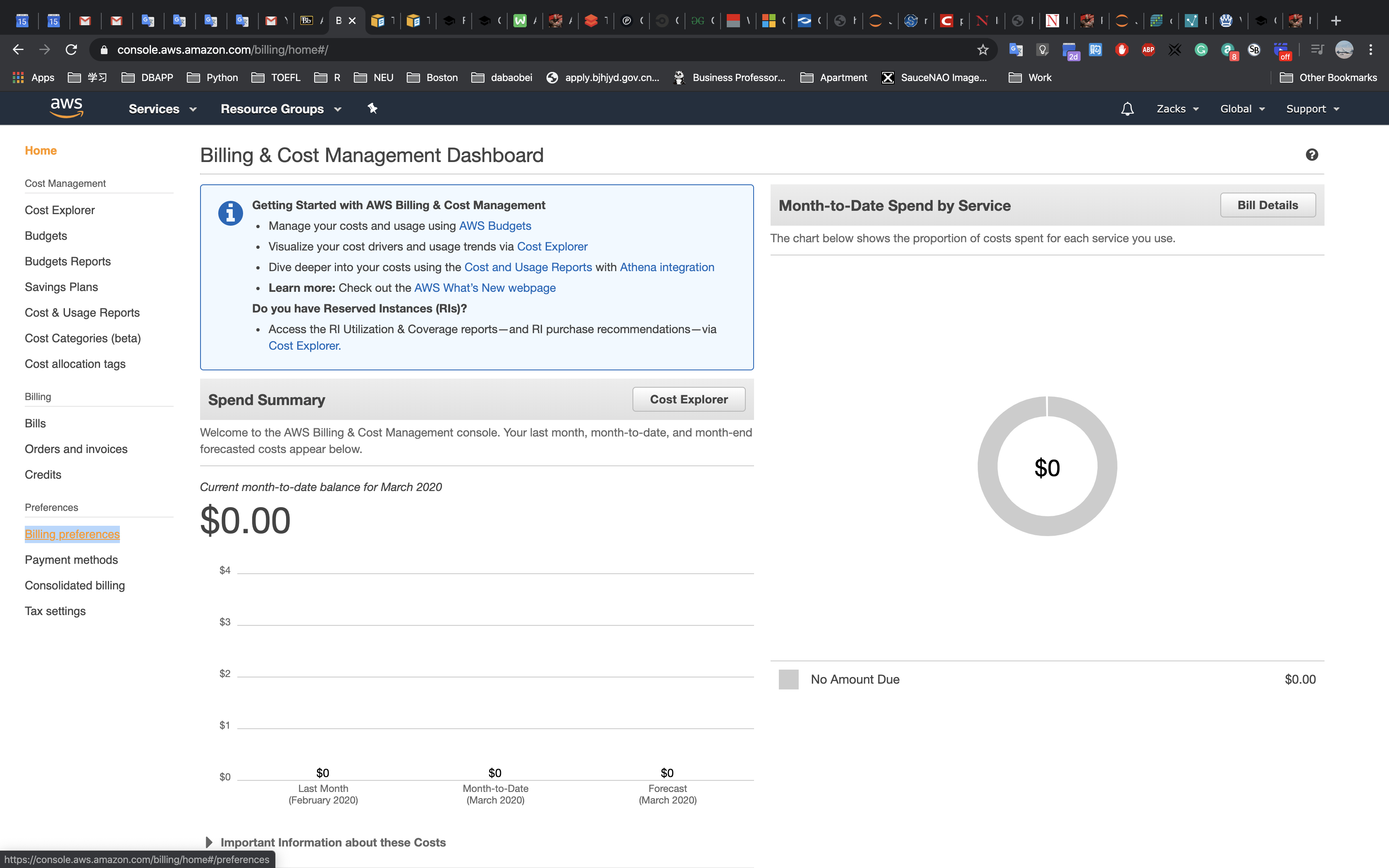The height and width of the screenshot is (868, 1389).
Task: Reload the page with refresh icon
Action: pos(71,50)
